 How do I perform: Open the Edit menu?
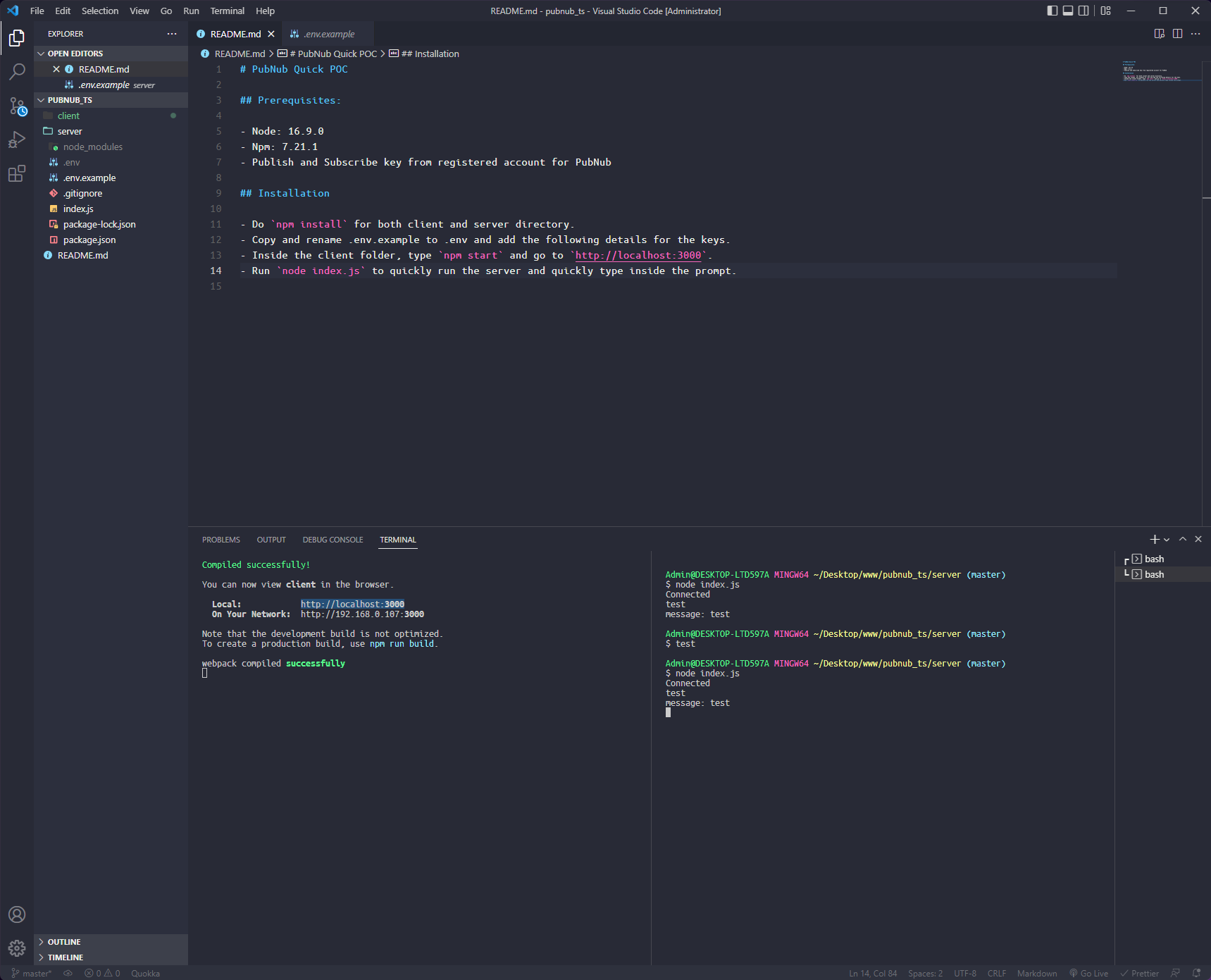point(63,11)
